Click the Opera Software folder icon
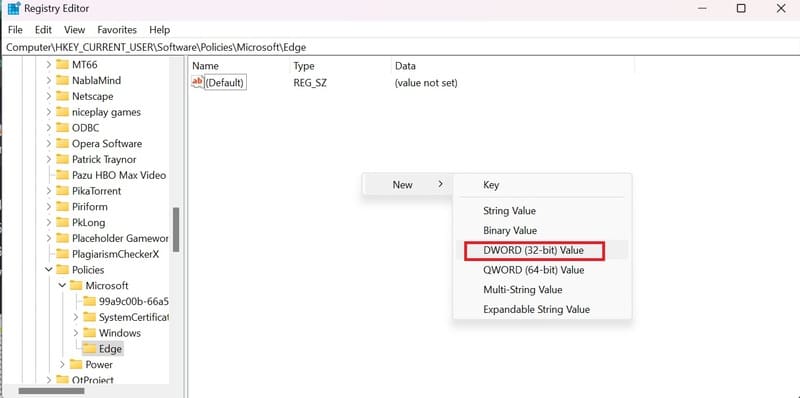 coord(62,144)
